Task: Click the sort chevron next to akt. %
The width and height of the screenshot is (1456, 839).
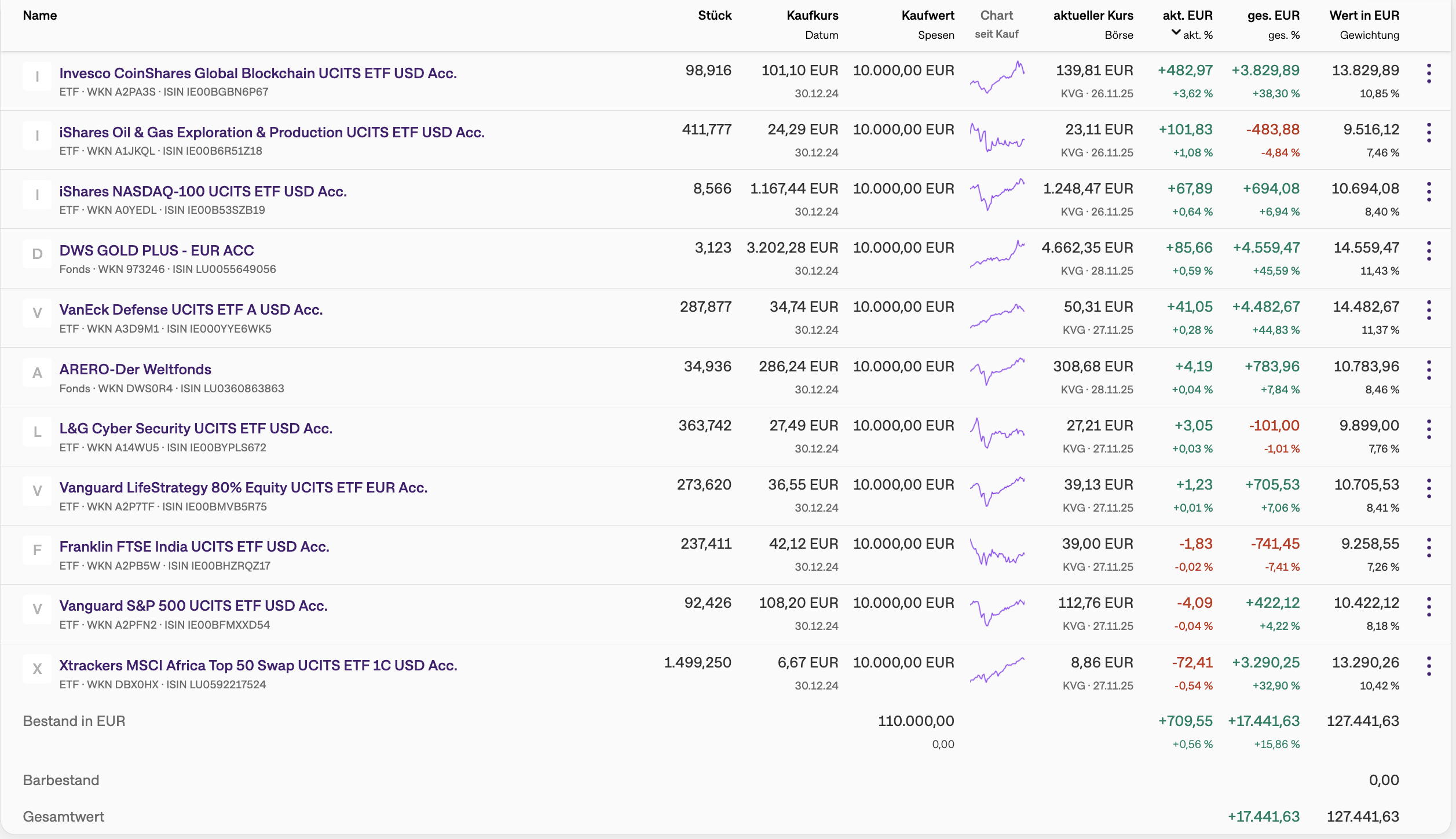Action: (1176, 32)
